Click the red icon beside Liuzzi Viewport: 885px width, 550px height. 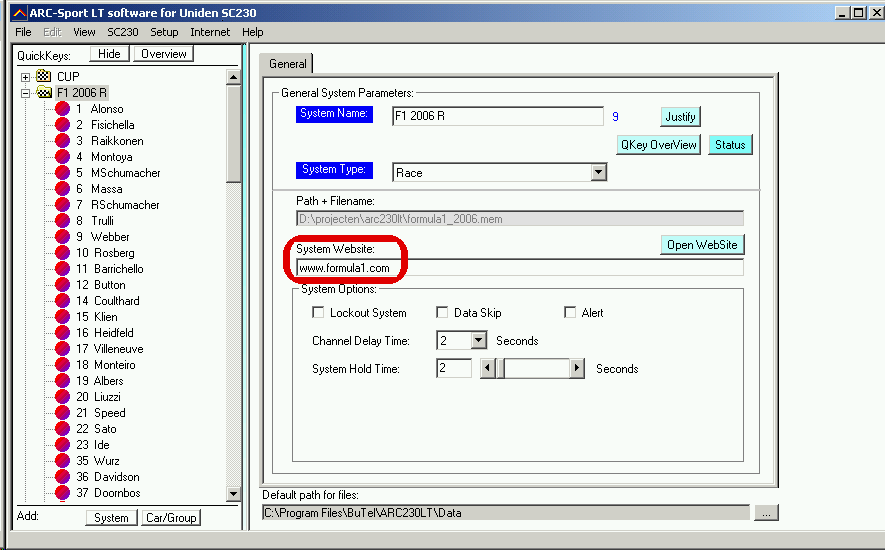(63, 396)
